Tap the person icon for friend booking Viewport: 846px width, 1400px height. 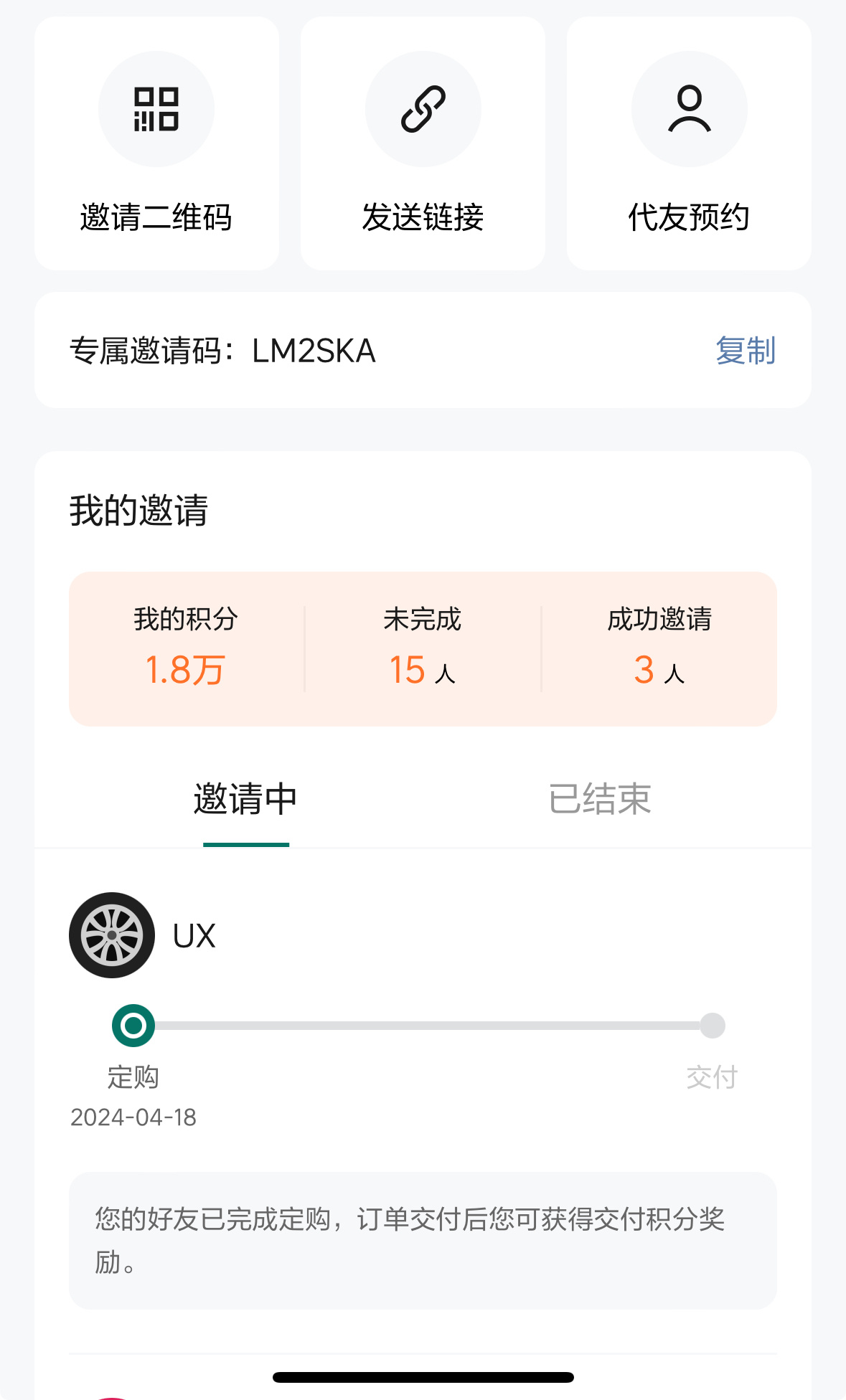coord(690,109)
